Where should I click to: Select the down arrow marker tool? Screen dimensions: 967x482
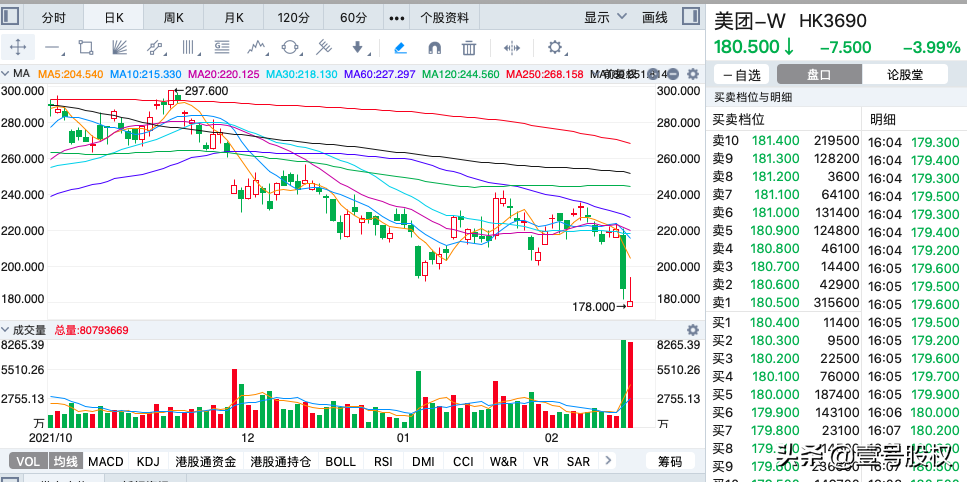click(x=358, y=47)
